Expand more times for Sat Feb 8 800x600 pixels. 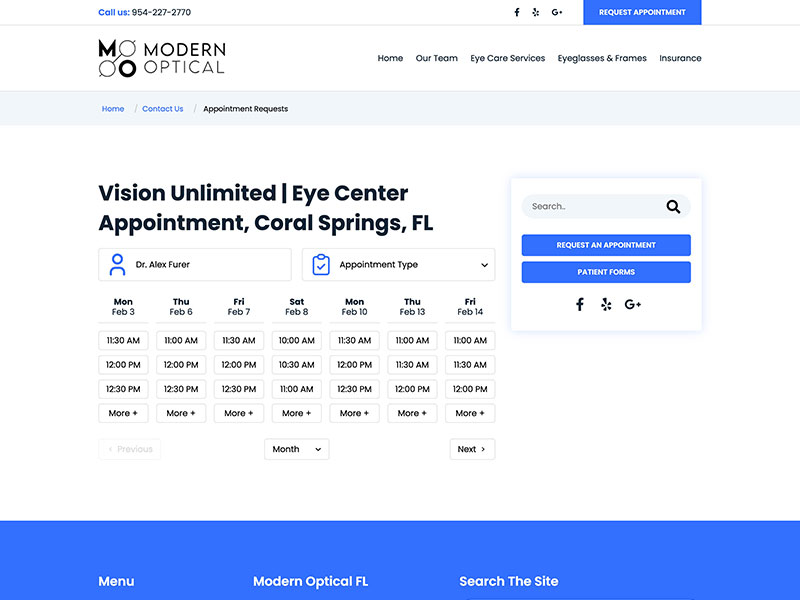(x=297, y=413)
